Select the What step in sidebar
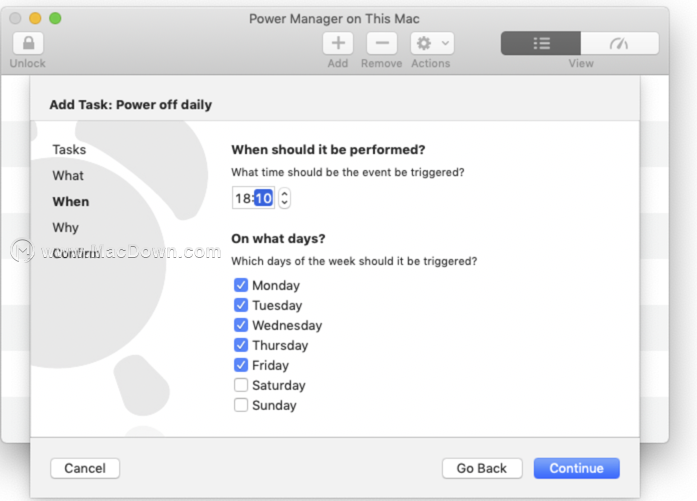Screen dimensions: 697x501 68,176
